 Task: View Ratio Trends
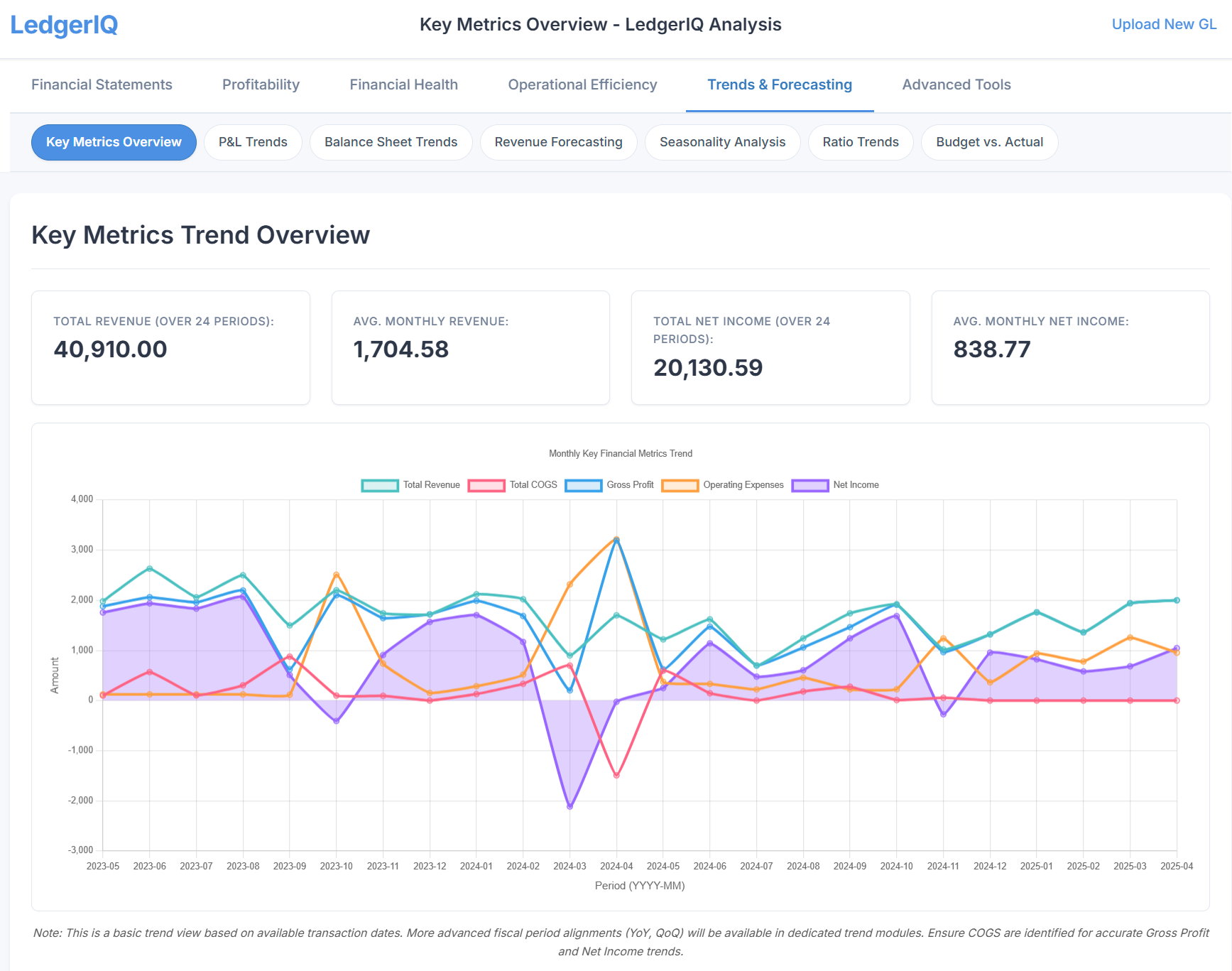pos(860,142)
